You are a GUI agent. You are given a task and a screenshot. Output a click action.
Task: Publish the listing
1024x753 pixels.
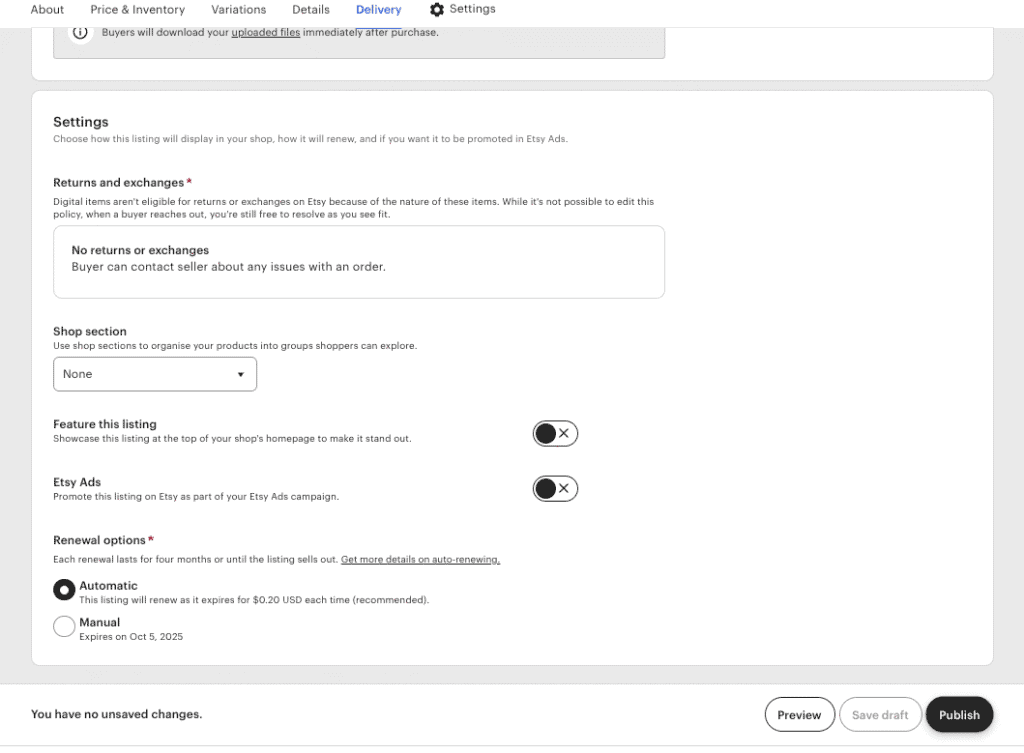pyautogui.click(x=959, y=714)
